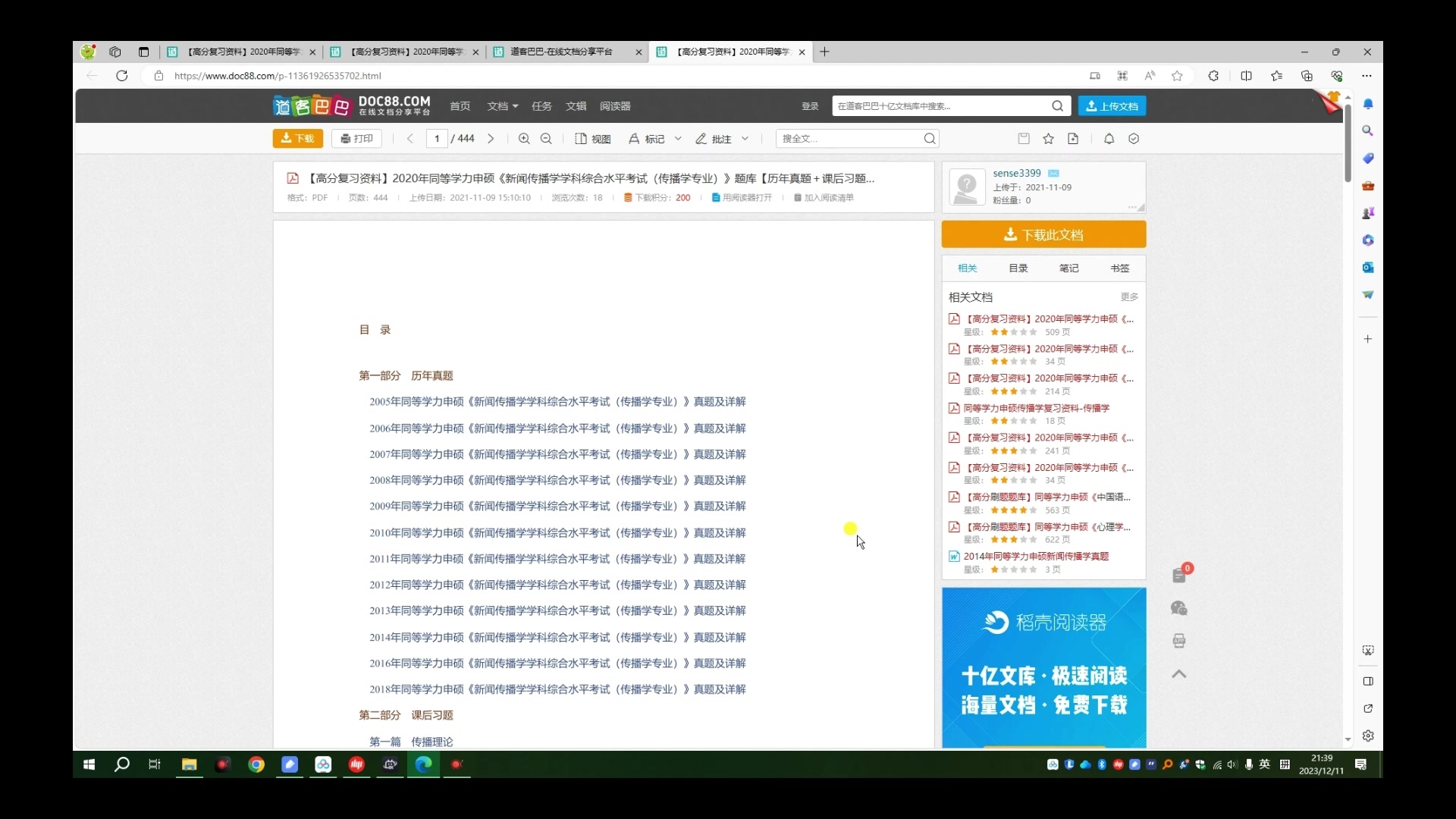Click the 稻壳阅读器 advertisement banner
Image resolution: width=1456 pixels, height=819 pixels.
tap(1043, 668)
